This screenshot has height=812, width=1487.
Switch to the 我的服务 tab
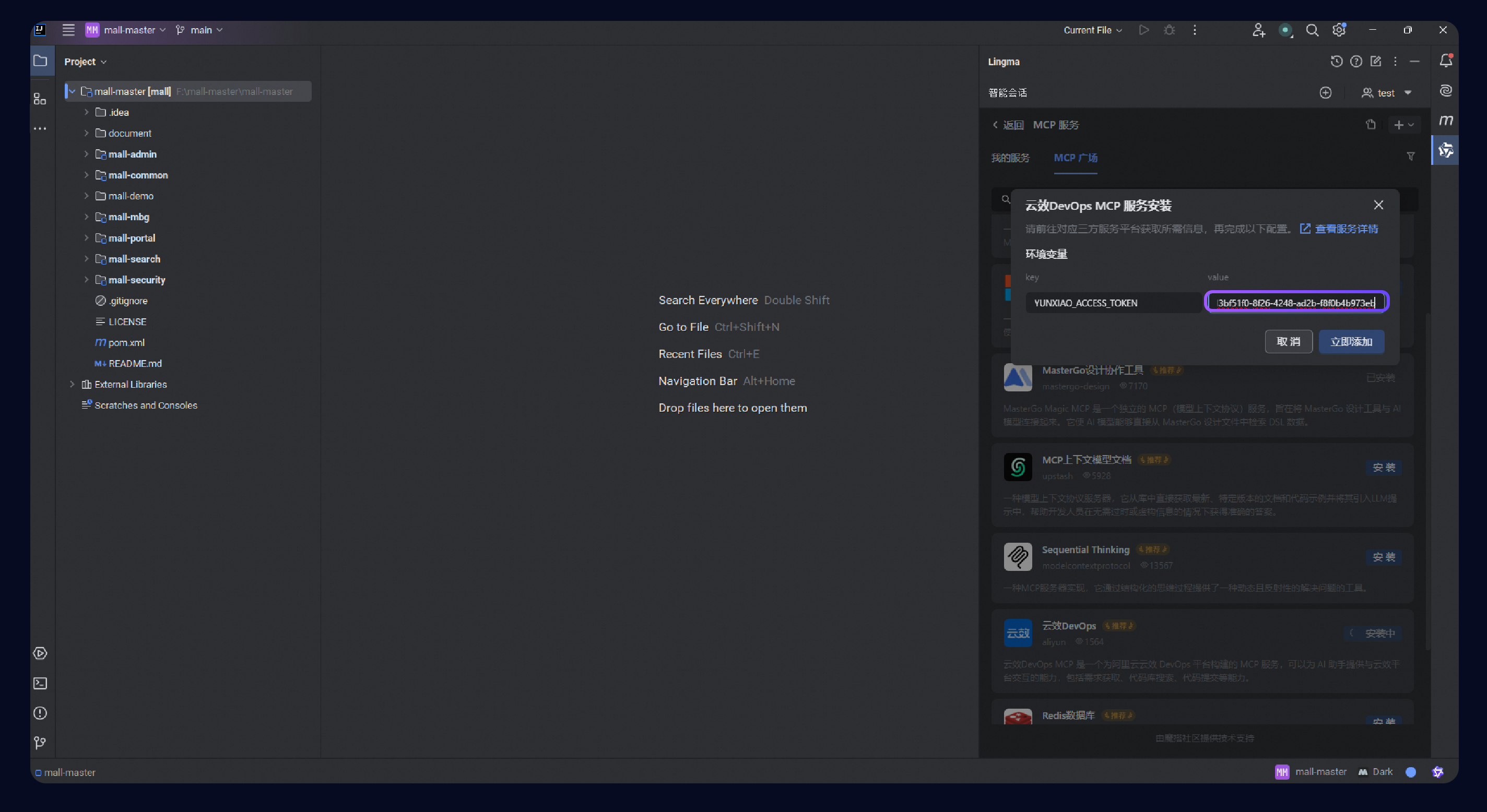coord(1010,158)
